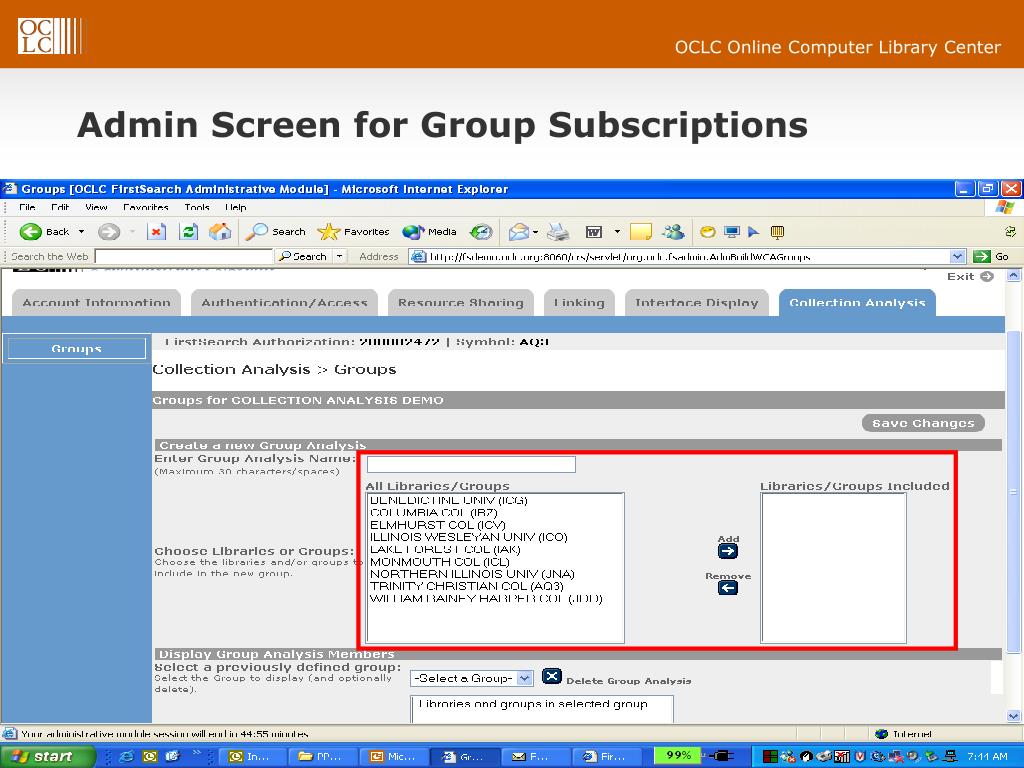The image size is (1024, 768).
Task: Click the Go button beside address bar
Action: (x=991, y=256)
